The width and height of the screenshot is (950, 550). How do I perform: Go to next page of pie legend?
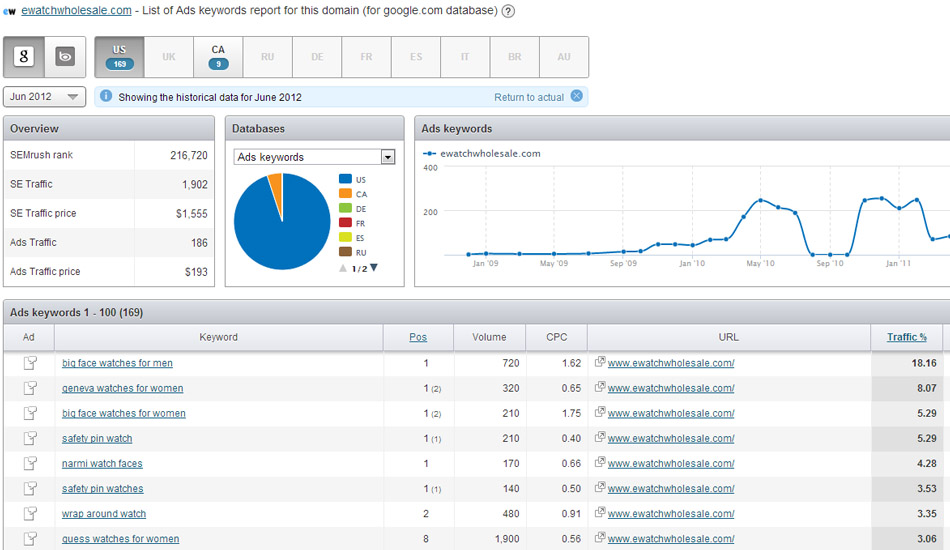[374, 268]
